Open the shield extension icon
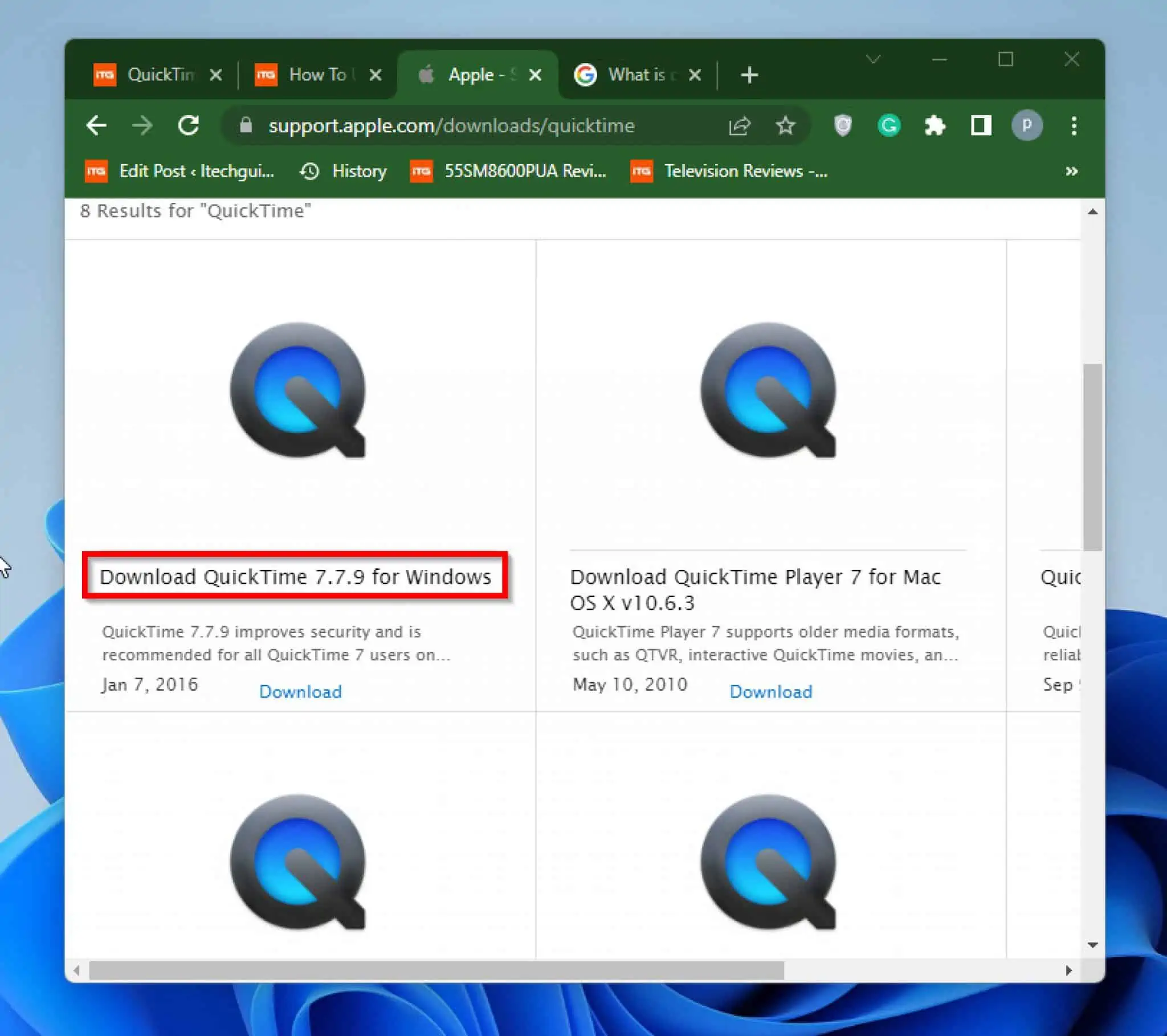 [843, 125]
